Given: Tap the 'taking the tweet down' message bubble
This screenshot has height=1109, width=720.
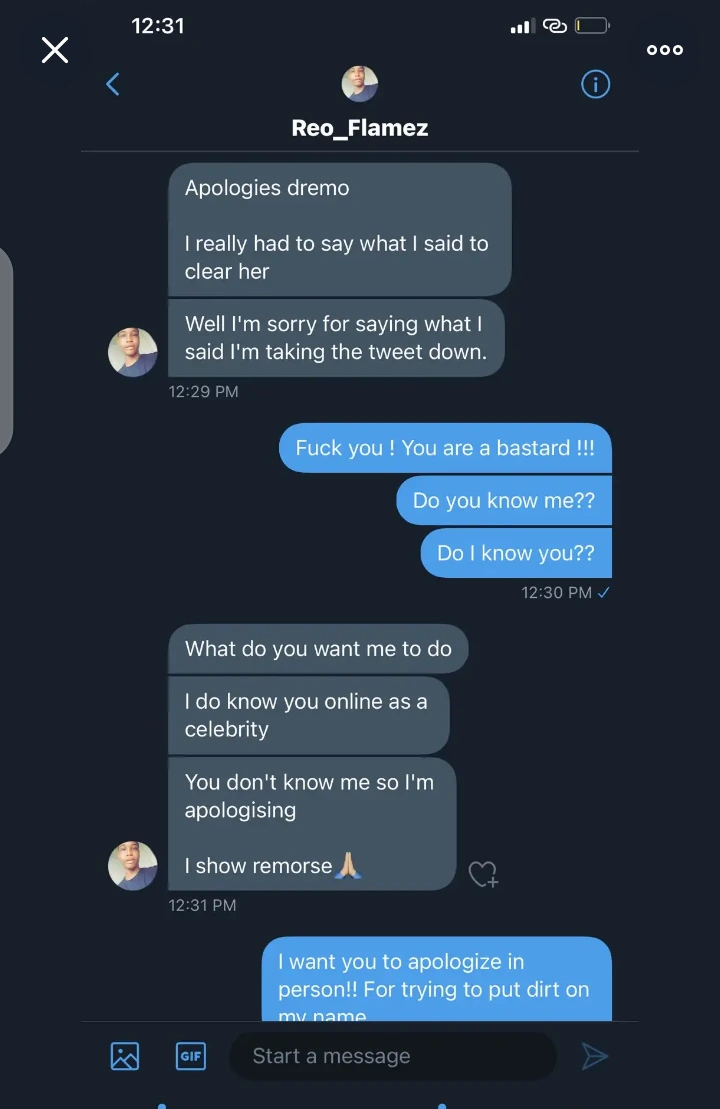Looking at the screenshot, I should 335,338.
